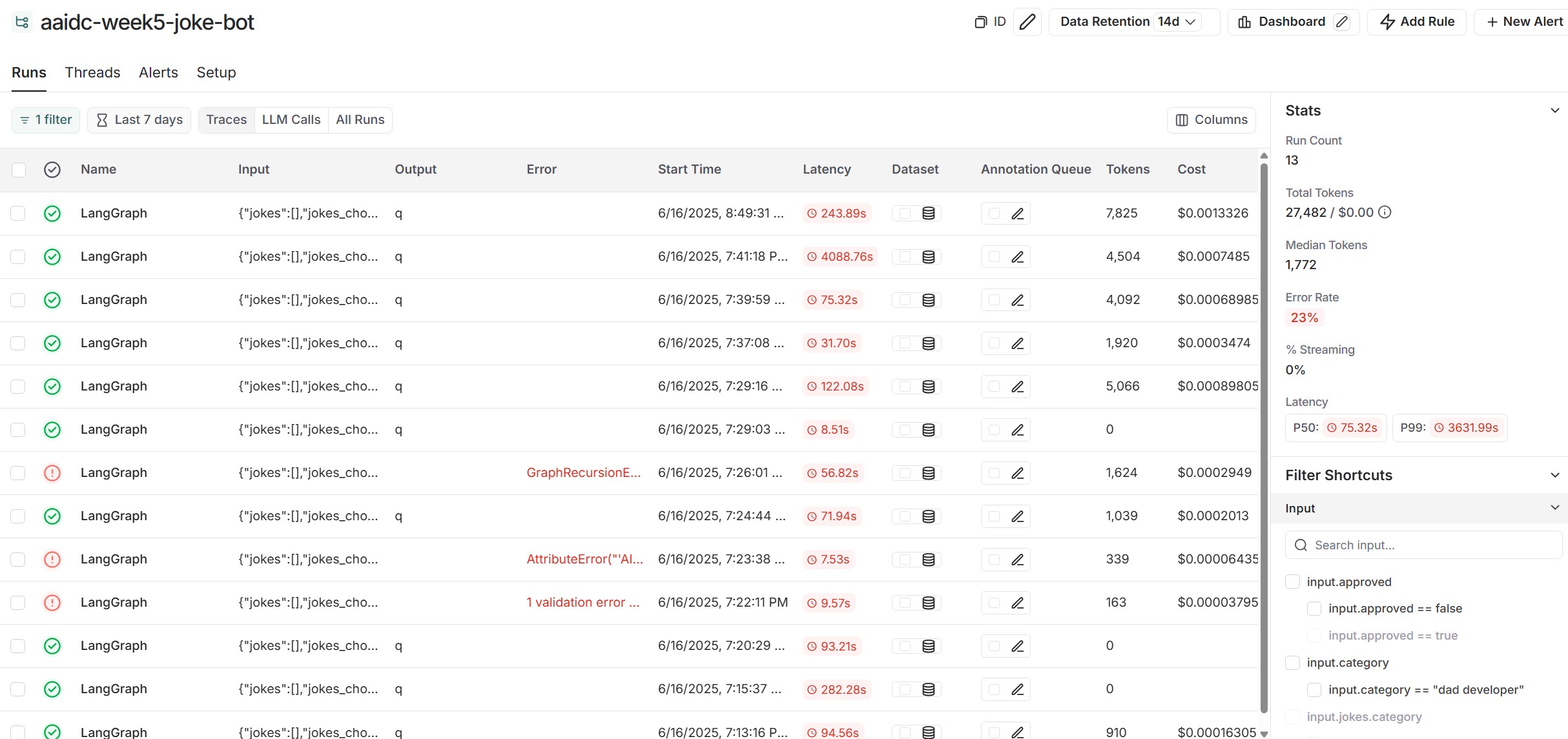1568x739 pixels.
Task: Click the database icon in the 243.89s run row
Action: pyautogui.click(x=928, y=214)
